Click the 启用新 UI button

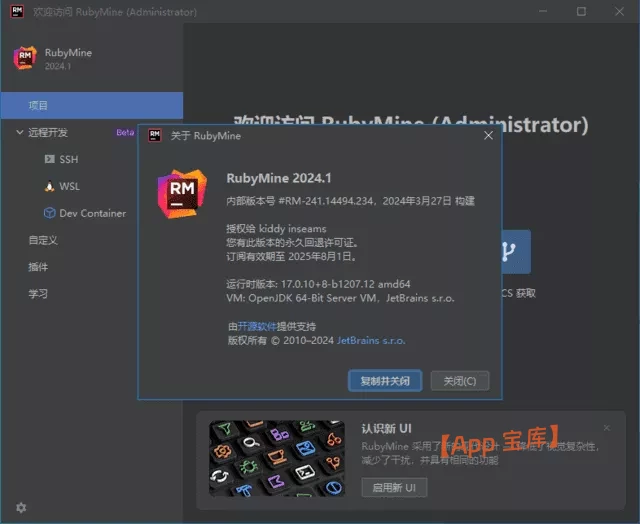click(x=394, y=487)
